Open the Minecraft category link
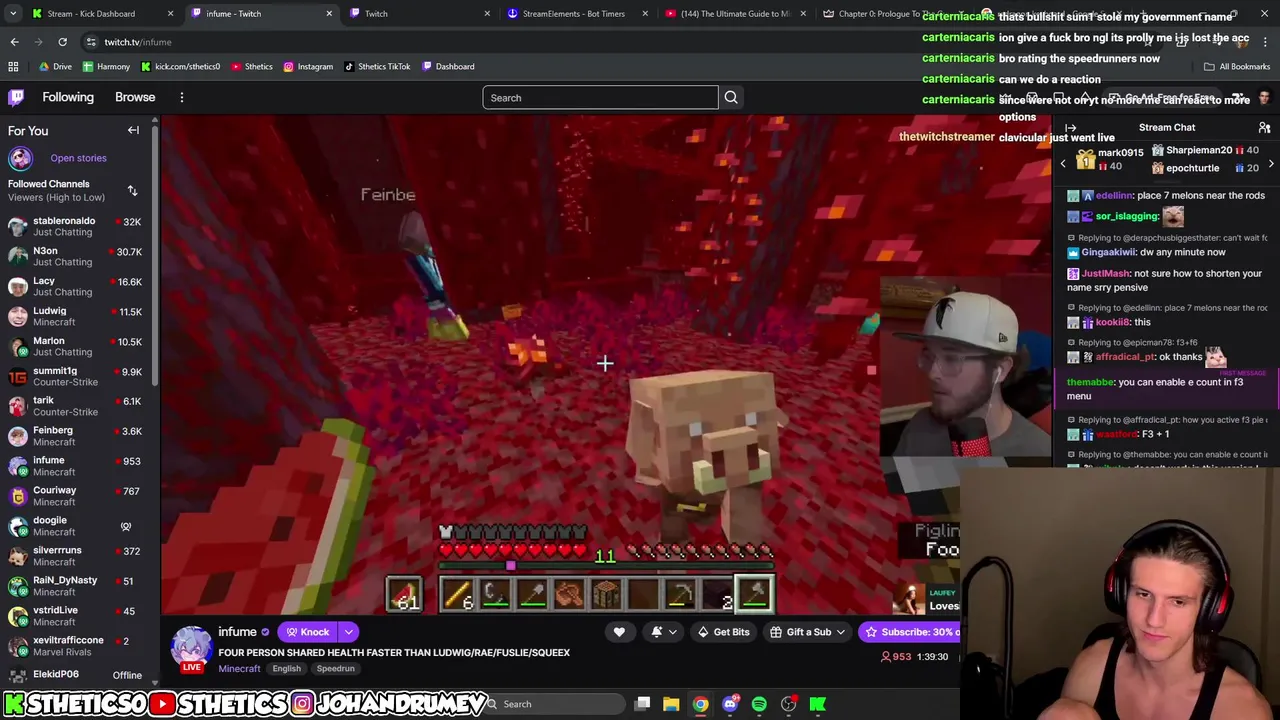This screenshot has height=720, width=1280. click(x=239, y=668)
